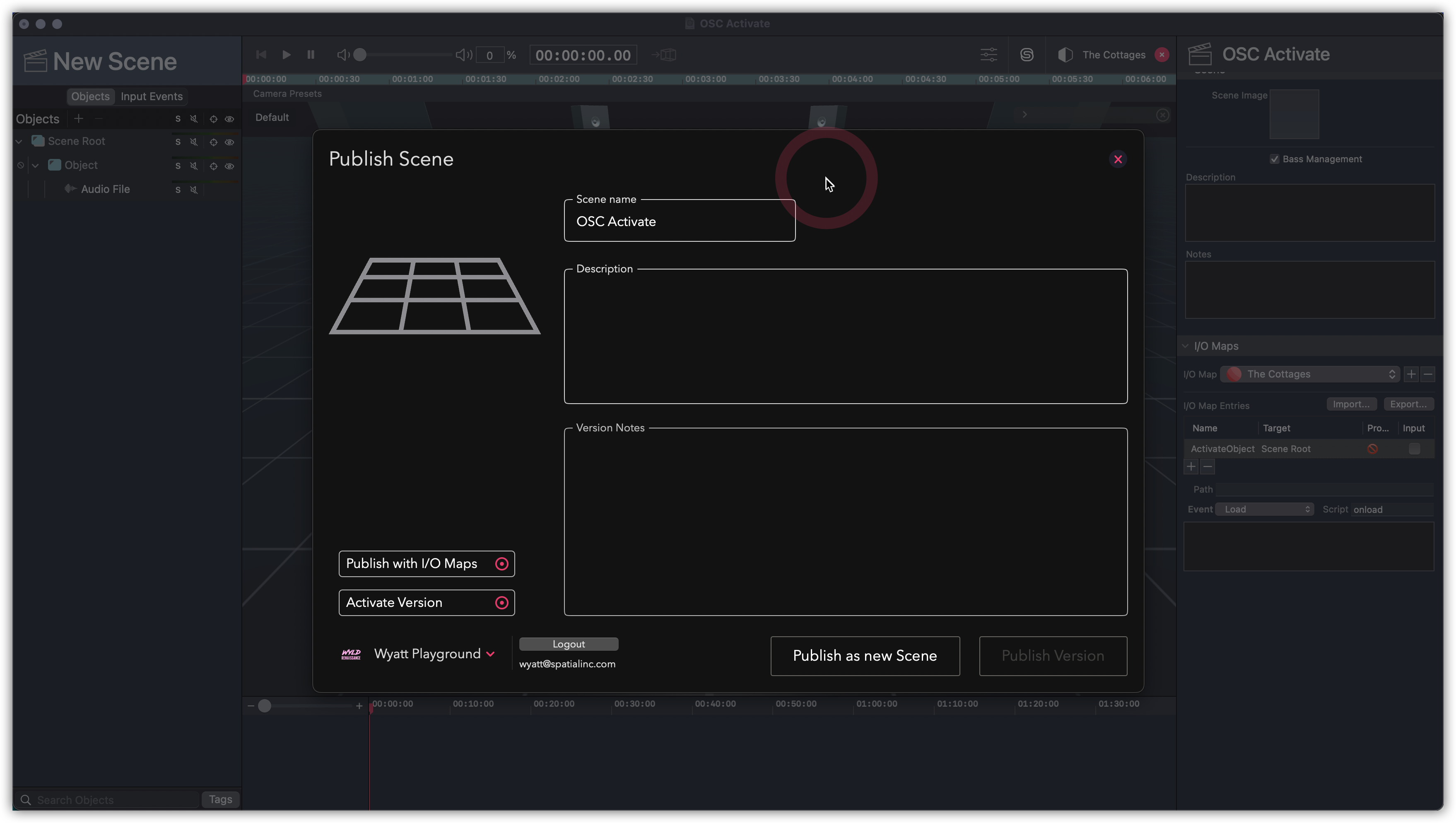
Task: Solo the Object row
Action: point(178,166)
